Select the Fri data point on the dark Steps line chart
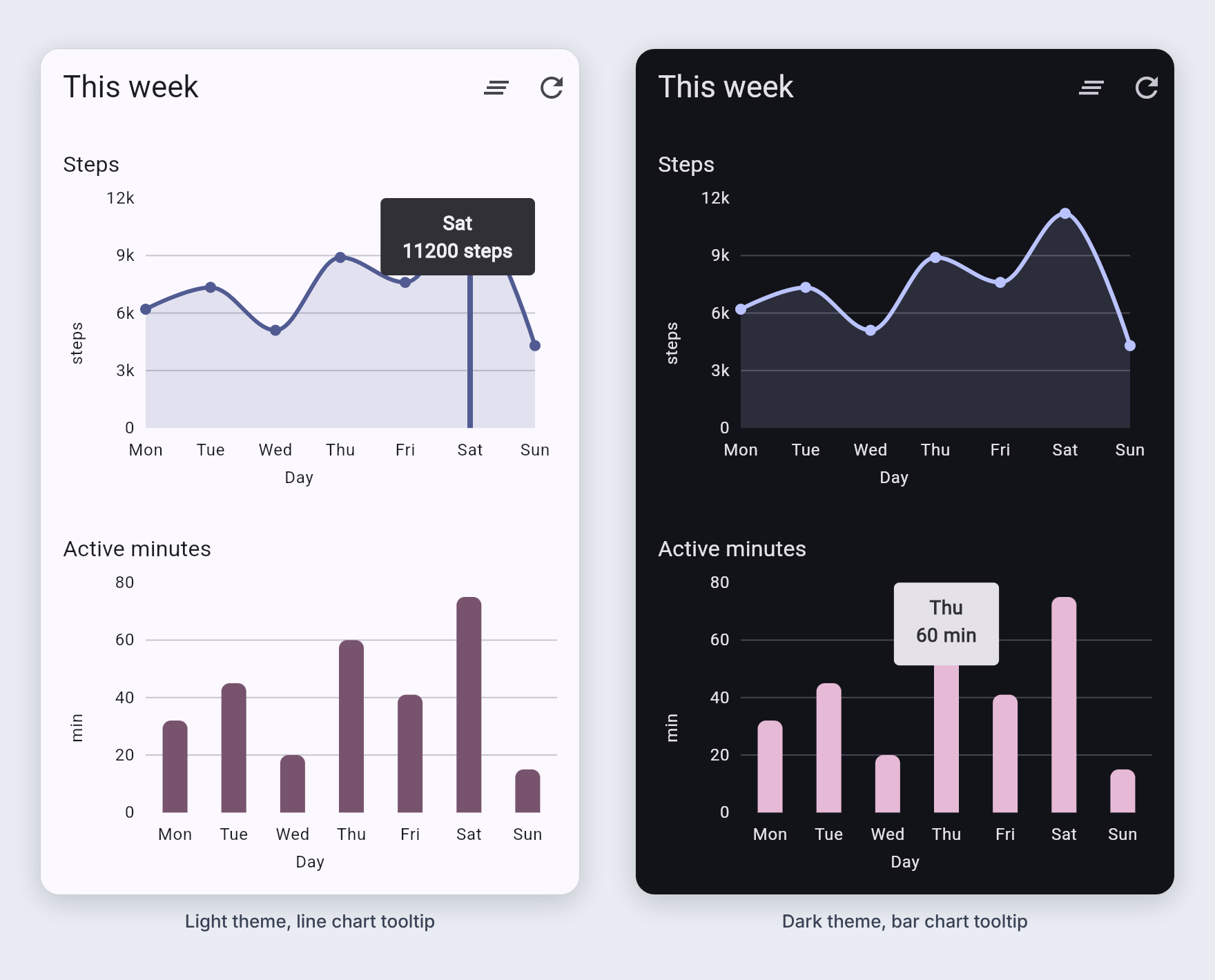Image resolution: width=1215 pixels, height=980 pixels. click(1000, 282)
